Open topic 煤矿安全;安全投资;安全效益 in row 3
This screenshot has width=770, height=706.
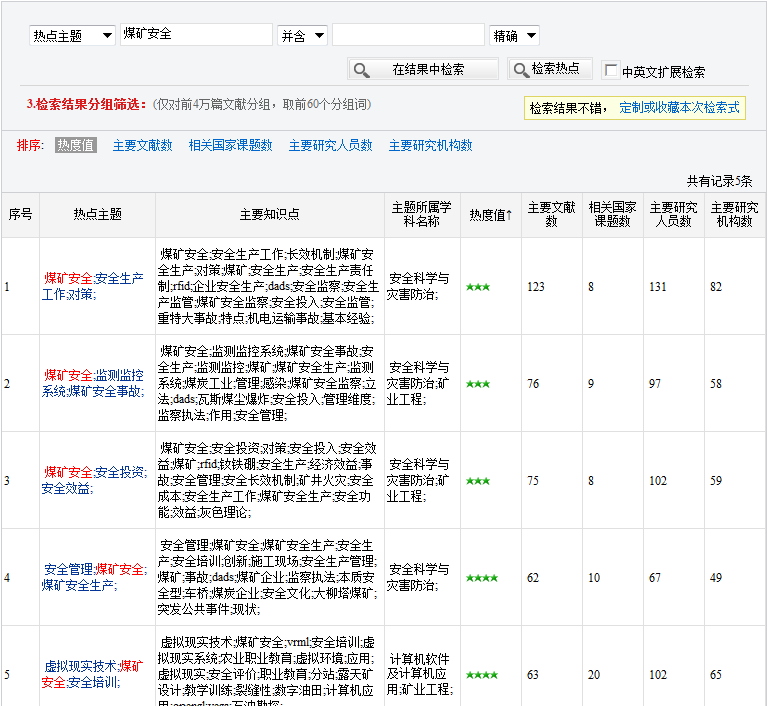(93, 480)
